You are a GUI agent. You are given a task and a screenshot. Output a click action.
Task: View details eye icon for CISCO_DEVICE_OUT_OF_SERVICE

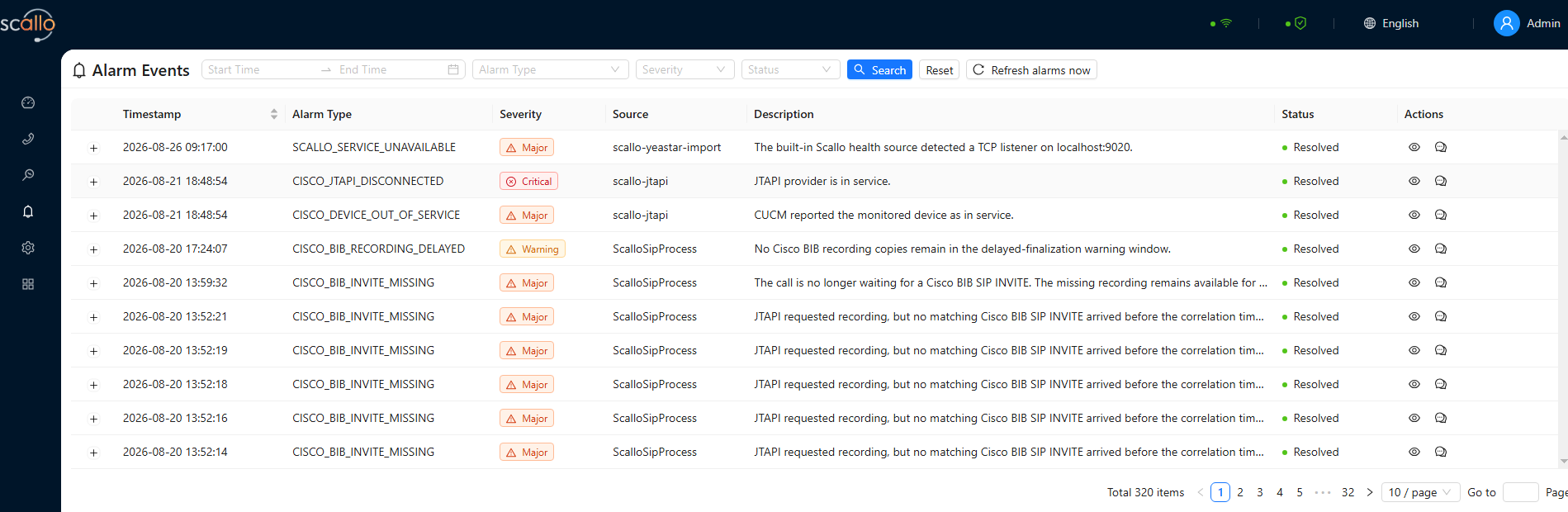point(1414,215)
